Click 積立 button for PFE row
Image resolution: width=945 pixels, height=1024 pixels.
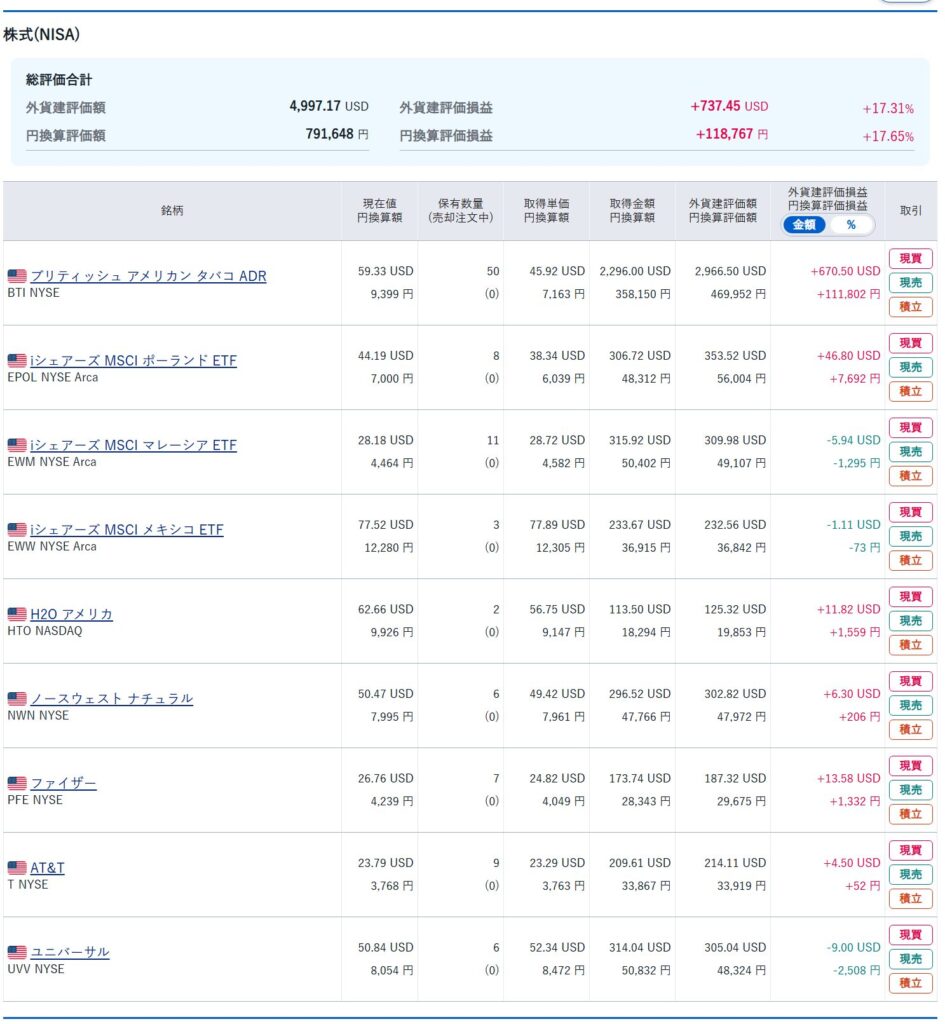(x=910, y=814)
